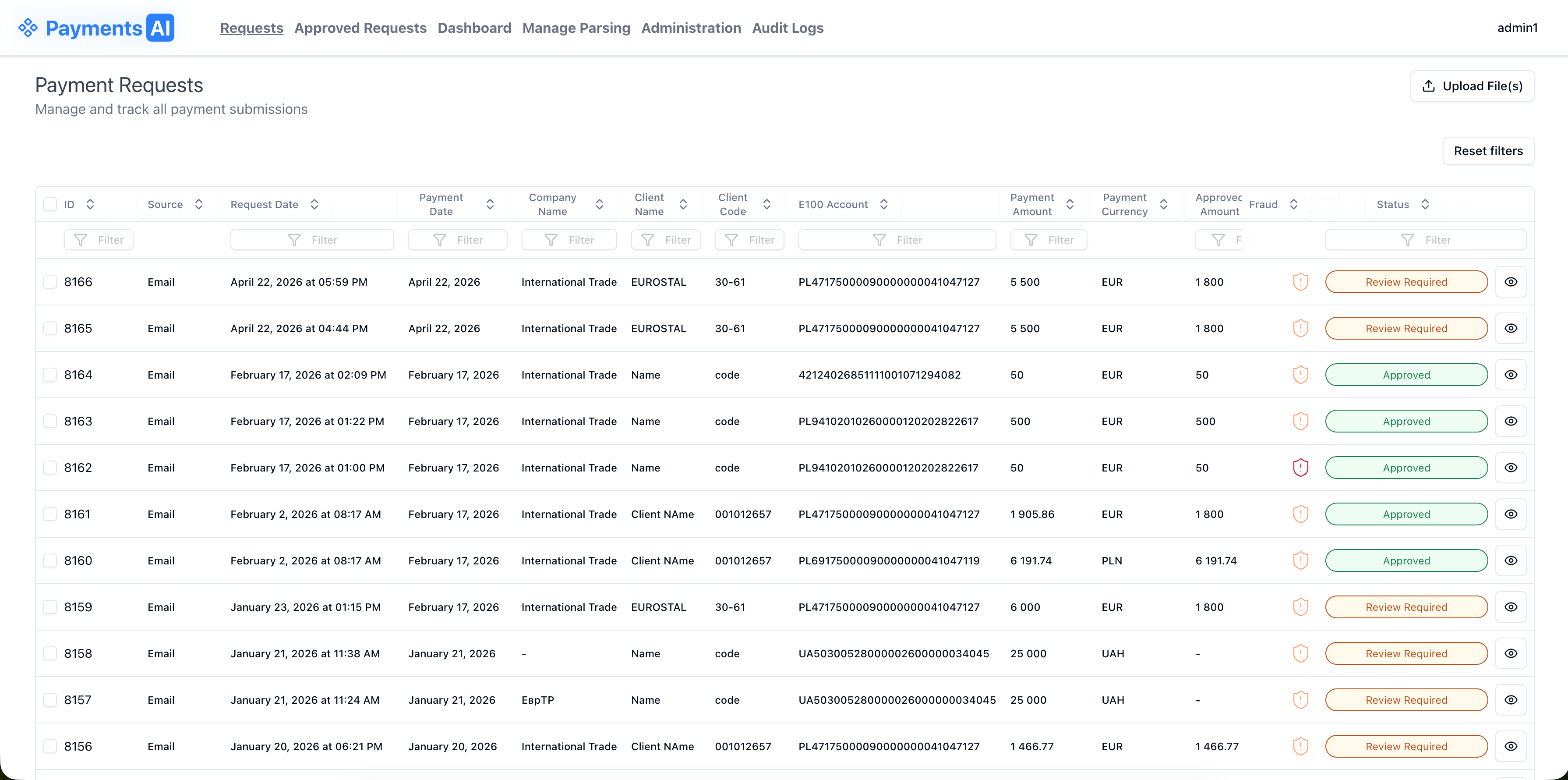Screen dimensions: 1568x780
Task: Tick the checkbox for request 8166
Action: [50, 282]
